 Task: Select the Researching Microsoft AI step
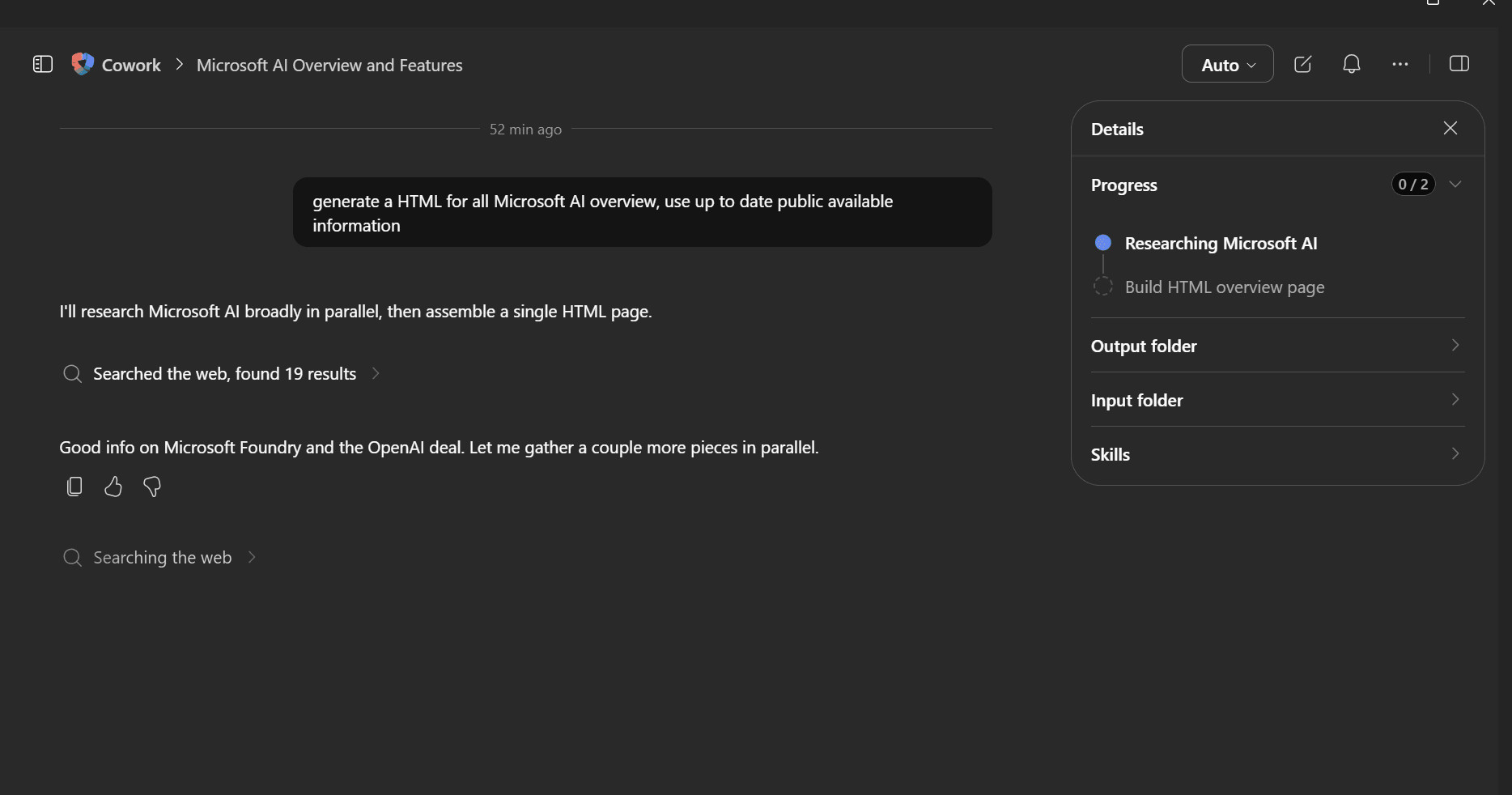point(1221,243)
